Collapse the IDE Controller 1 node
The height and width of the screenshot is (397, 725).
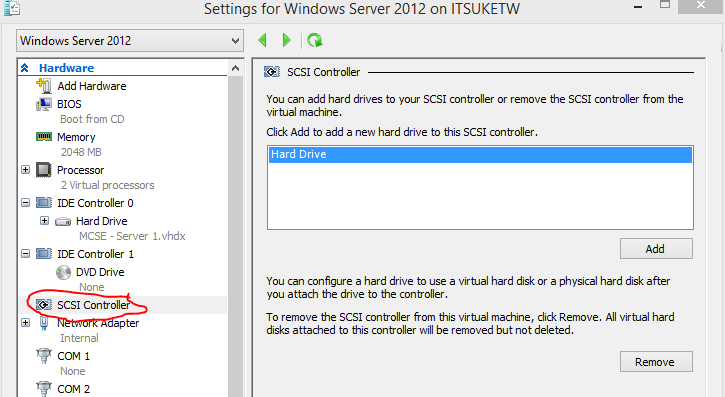click(25, 253)
